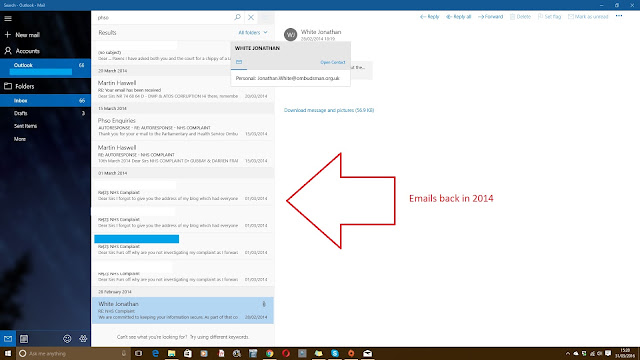Set flag on the message
640x360 pixels.
[549, 17]
